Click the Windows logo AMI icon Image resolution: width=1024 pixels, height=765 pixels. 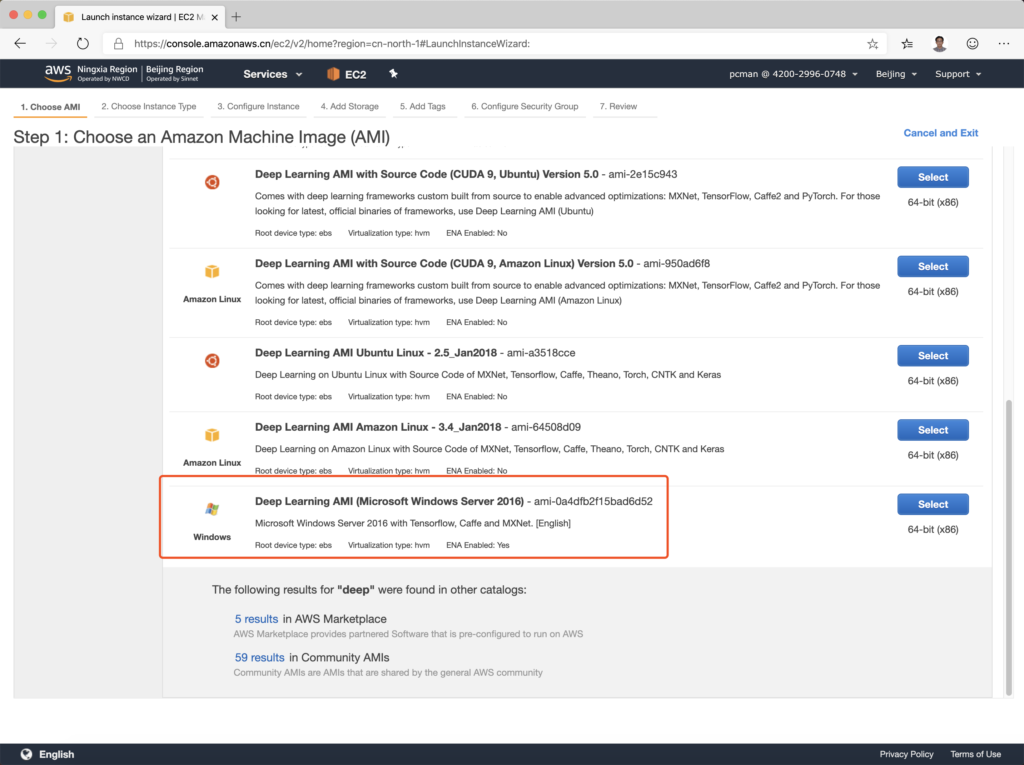(x=212, y=510)
